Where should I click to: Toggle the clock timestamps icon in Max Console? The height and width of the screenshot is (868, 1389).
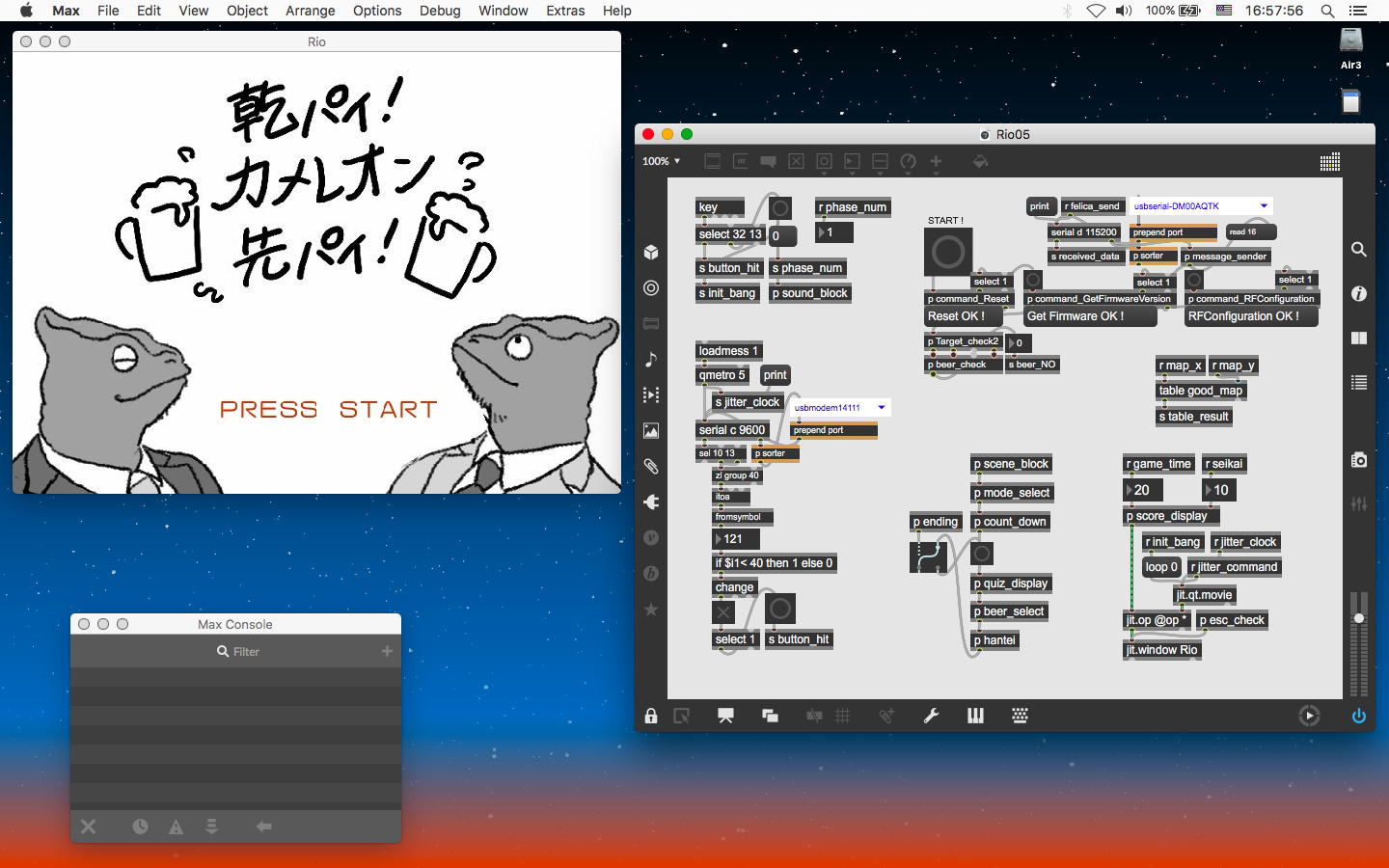pyautogui.click(x=140, y=827)
